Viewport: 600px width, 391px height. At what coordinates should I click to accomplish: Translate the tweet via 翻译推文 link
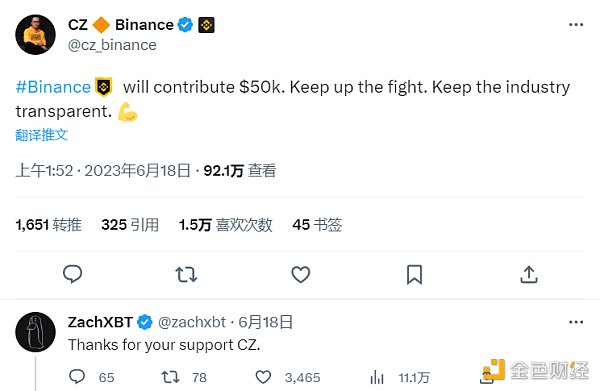tap(41, 135)
